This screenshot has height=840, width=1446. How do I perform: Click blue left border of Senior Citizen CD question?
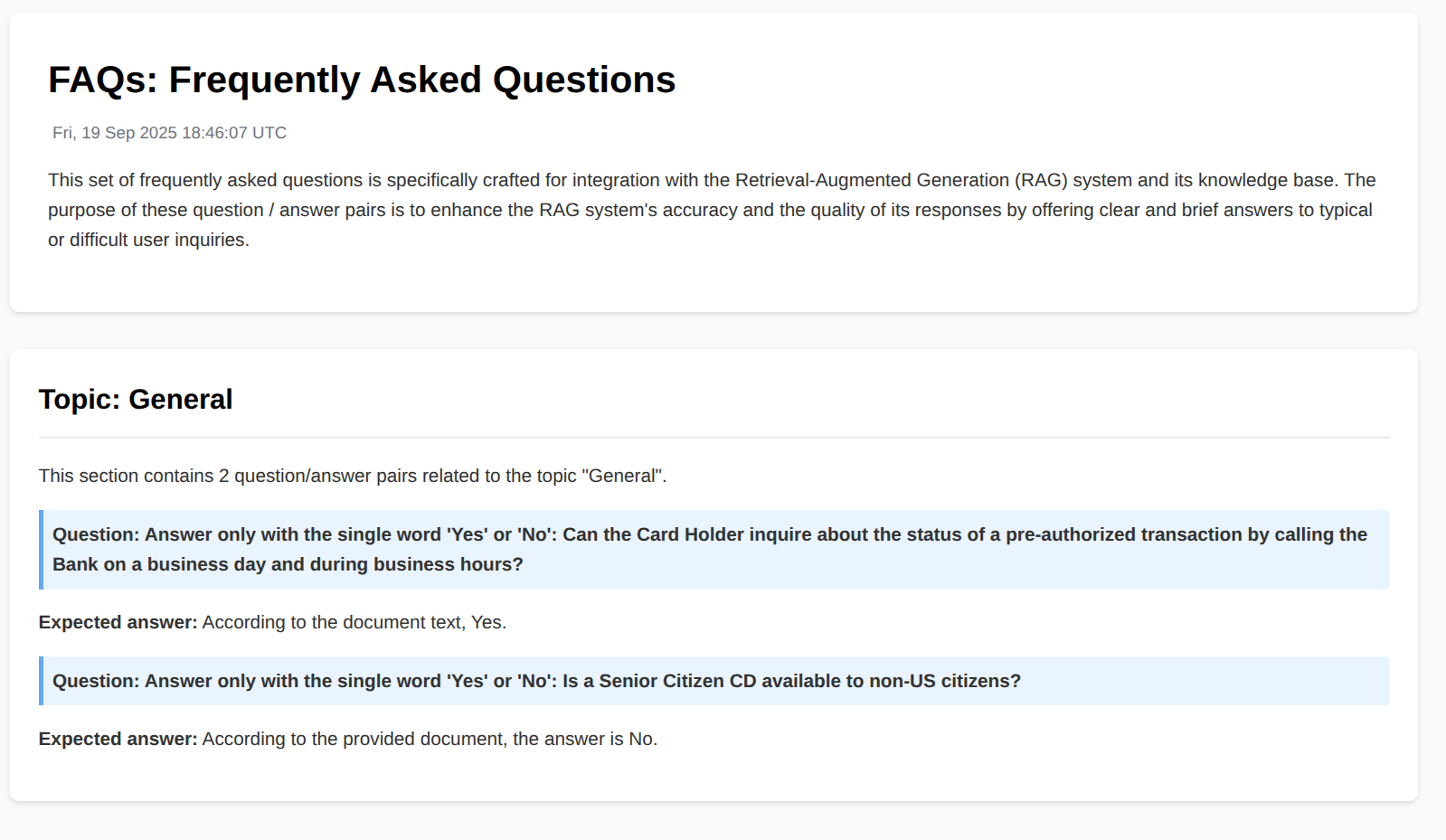[x=41, y=681]
